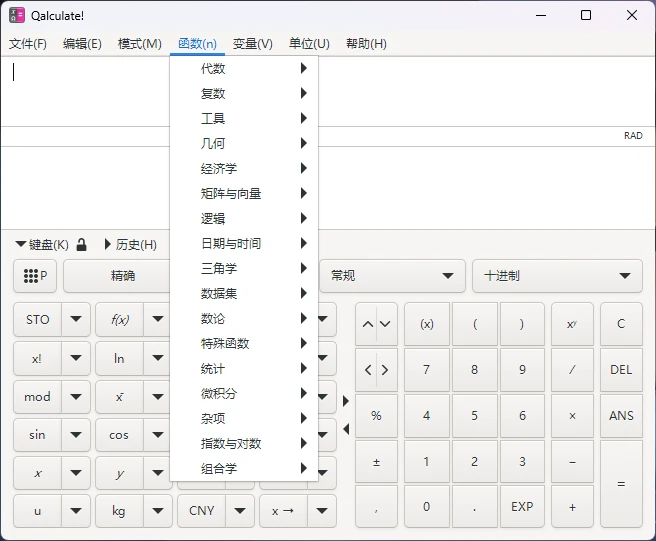Open the 指数与对数 functions submenu
656x541 pixels.
[244, 444]
